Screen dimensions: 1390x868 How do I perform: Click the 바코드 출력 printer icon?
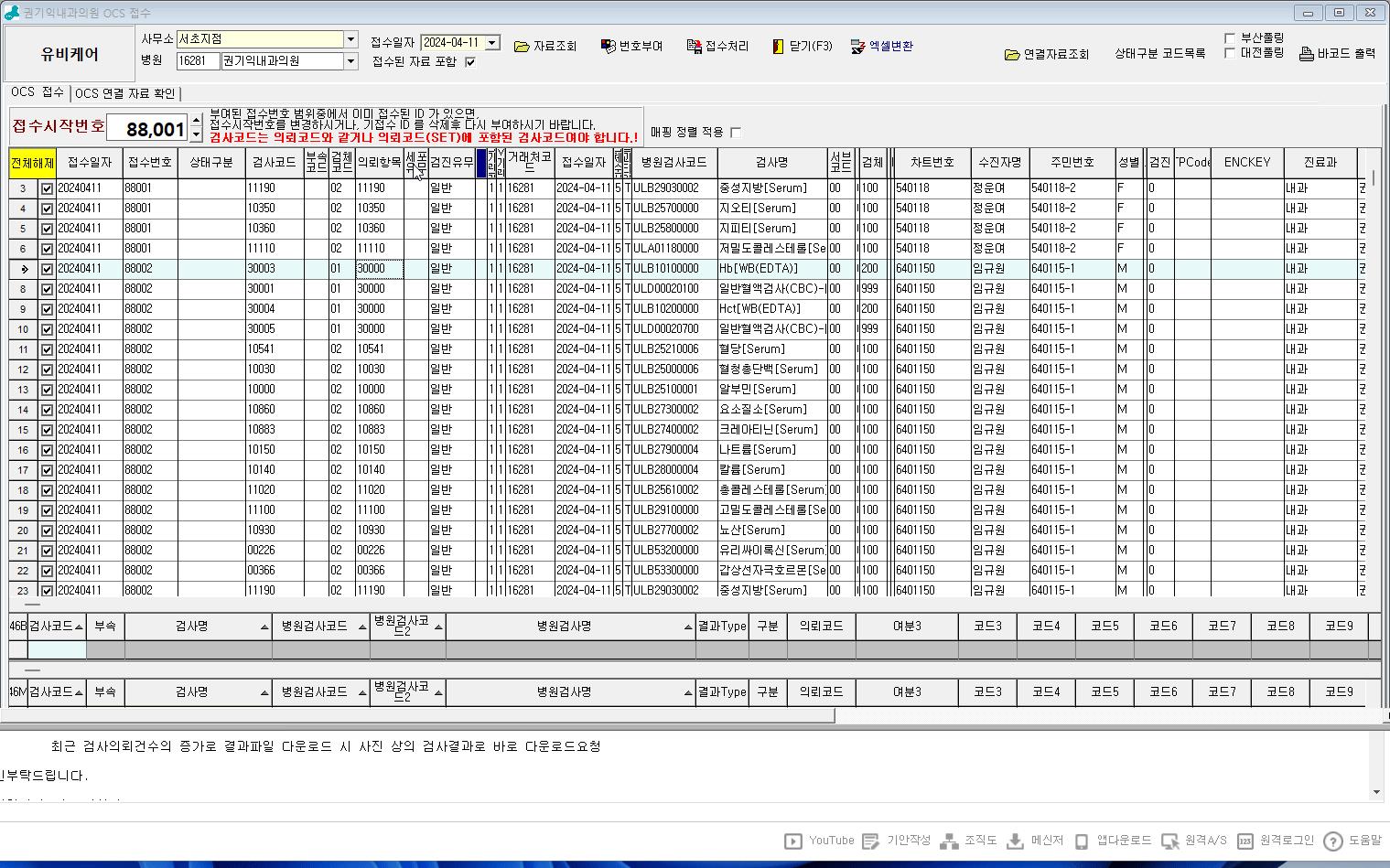tap(1307, 54)
